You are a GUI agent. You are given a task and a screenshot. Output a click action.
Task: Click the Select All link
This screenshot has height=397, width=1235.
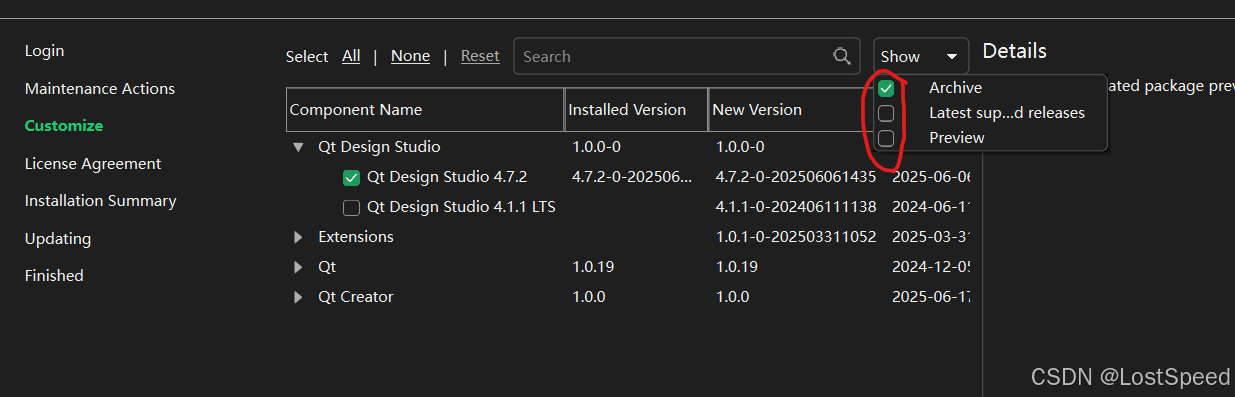click(x=351, y=56)
